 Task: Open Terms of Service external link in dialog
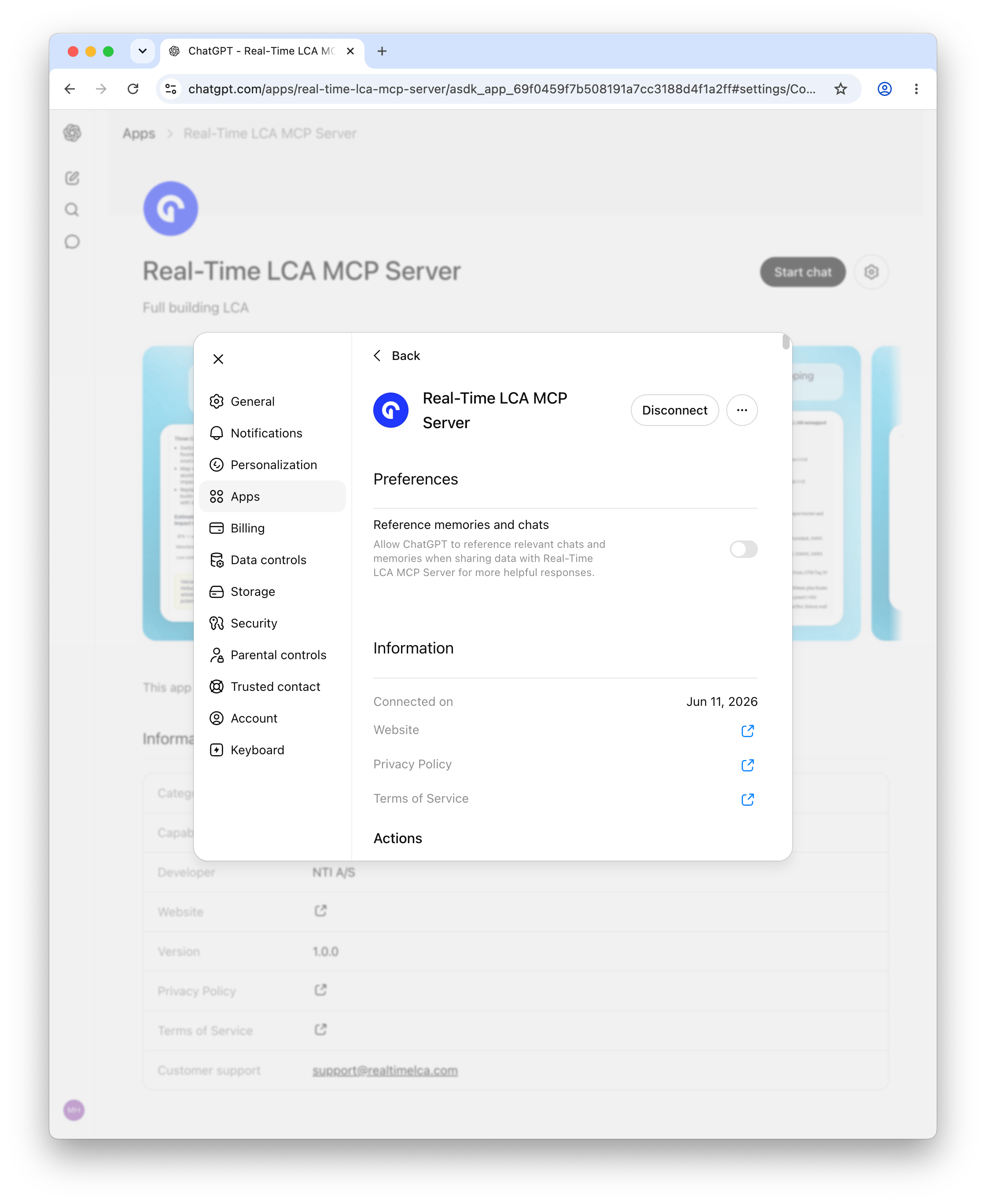point(747,799)
